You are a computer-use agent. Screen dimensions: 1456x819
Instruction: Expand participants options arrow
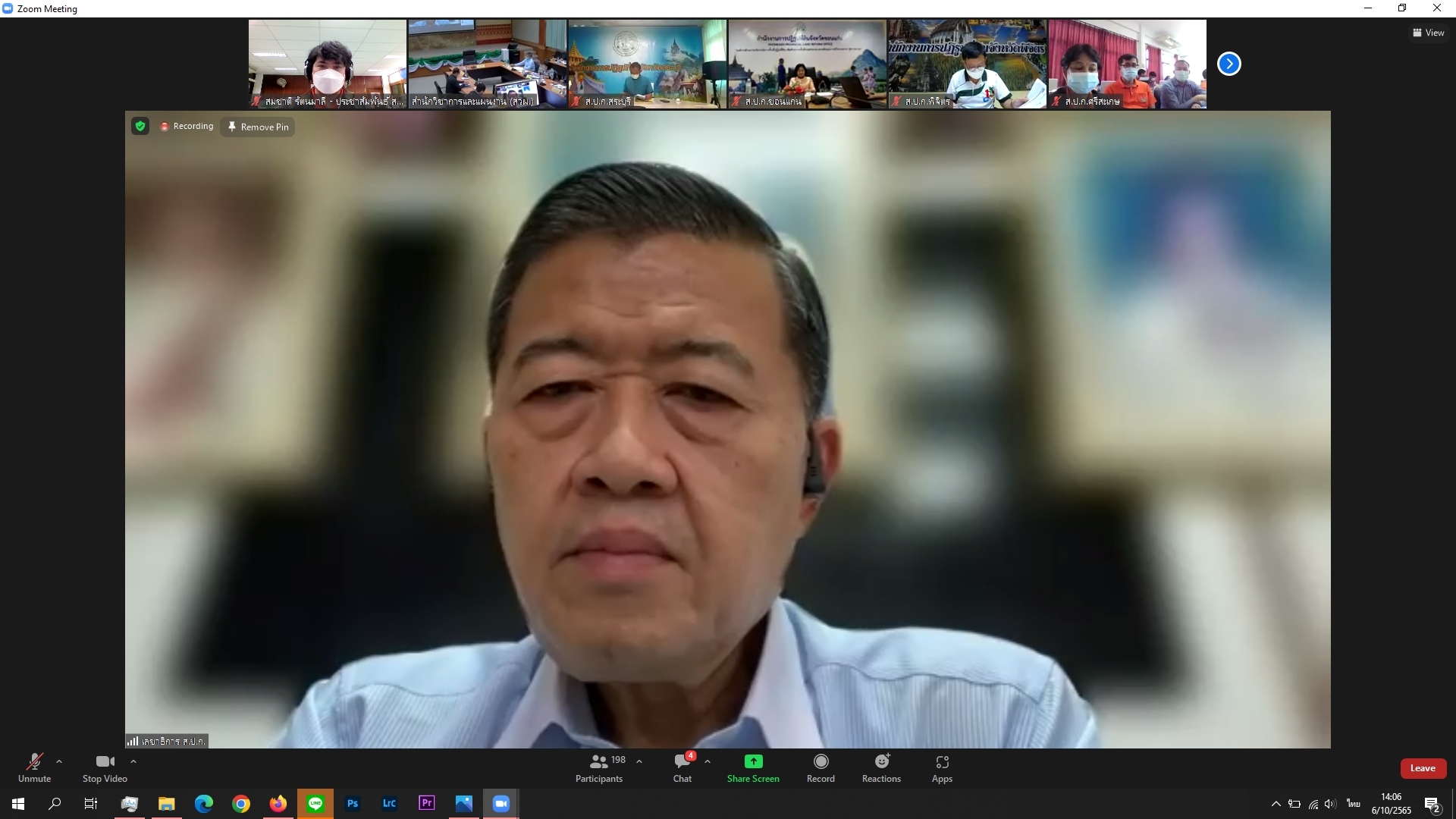[639, 761]
